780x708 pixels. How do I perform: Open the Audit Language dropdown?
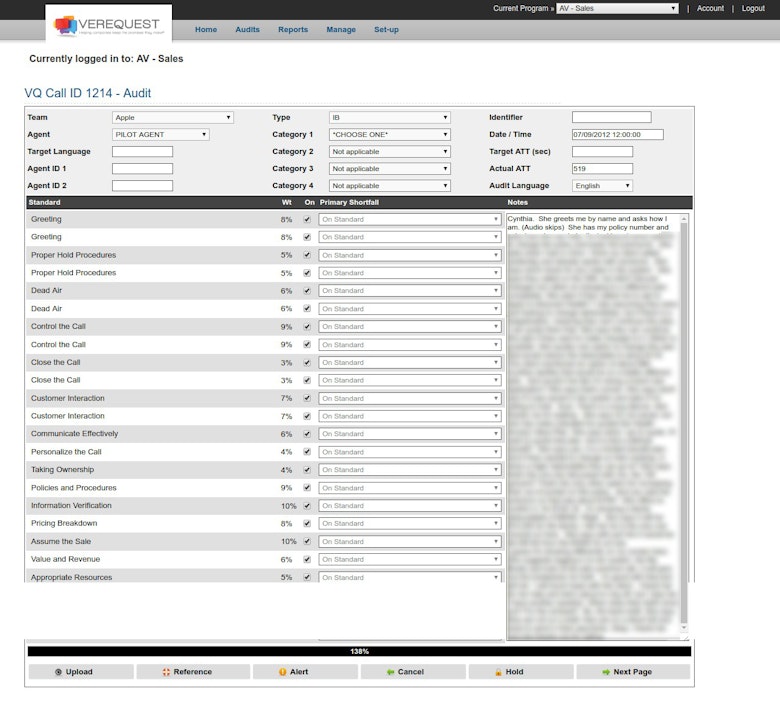click(x=602, y=186)
